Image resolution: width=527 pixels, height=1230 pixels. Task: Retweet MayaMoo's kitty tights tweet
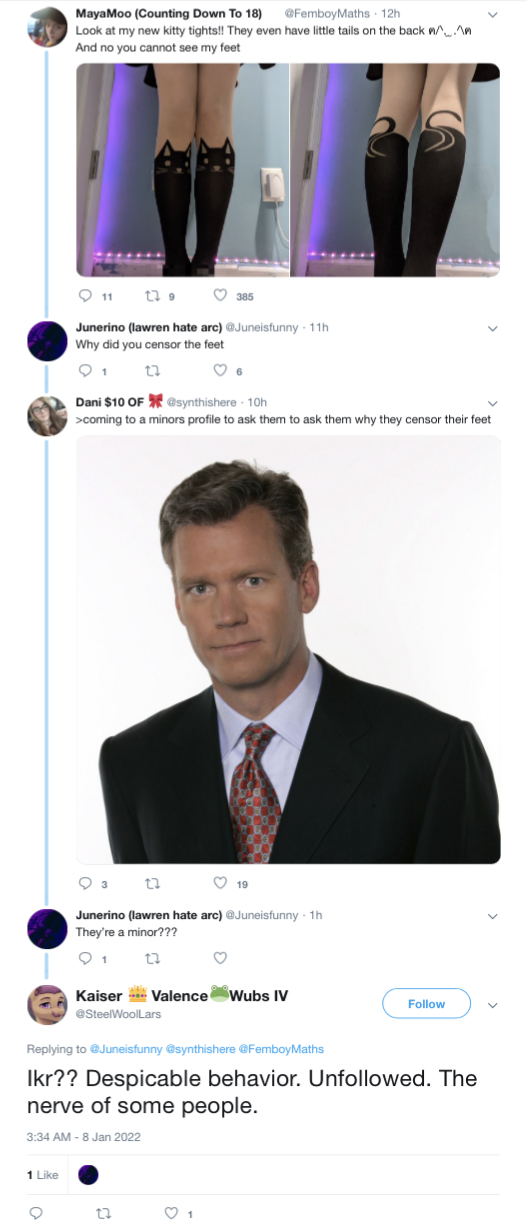[153, 296]
